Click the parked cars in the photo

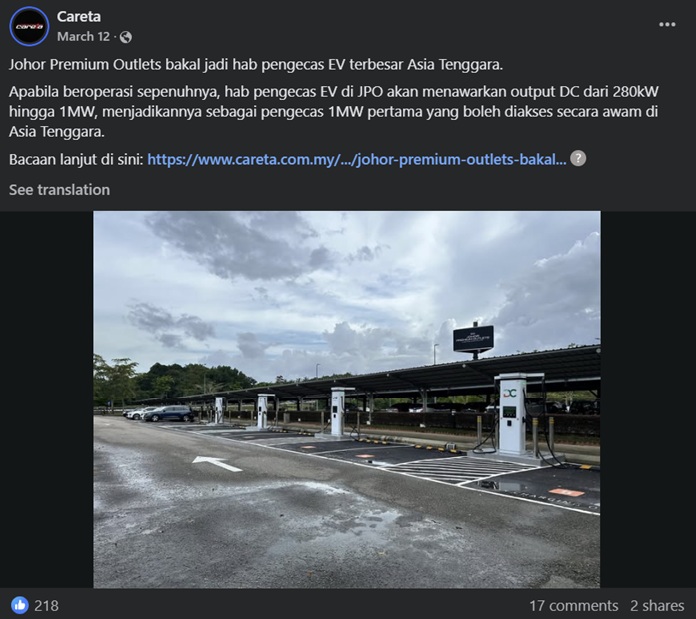(x=159, y=413)
